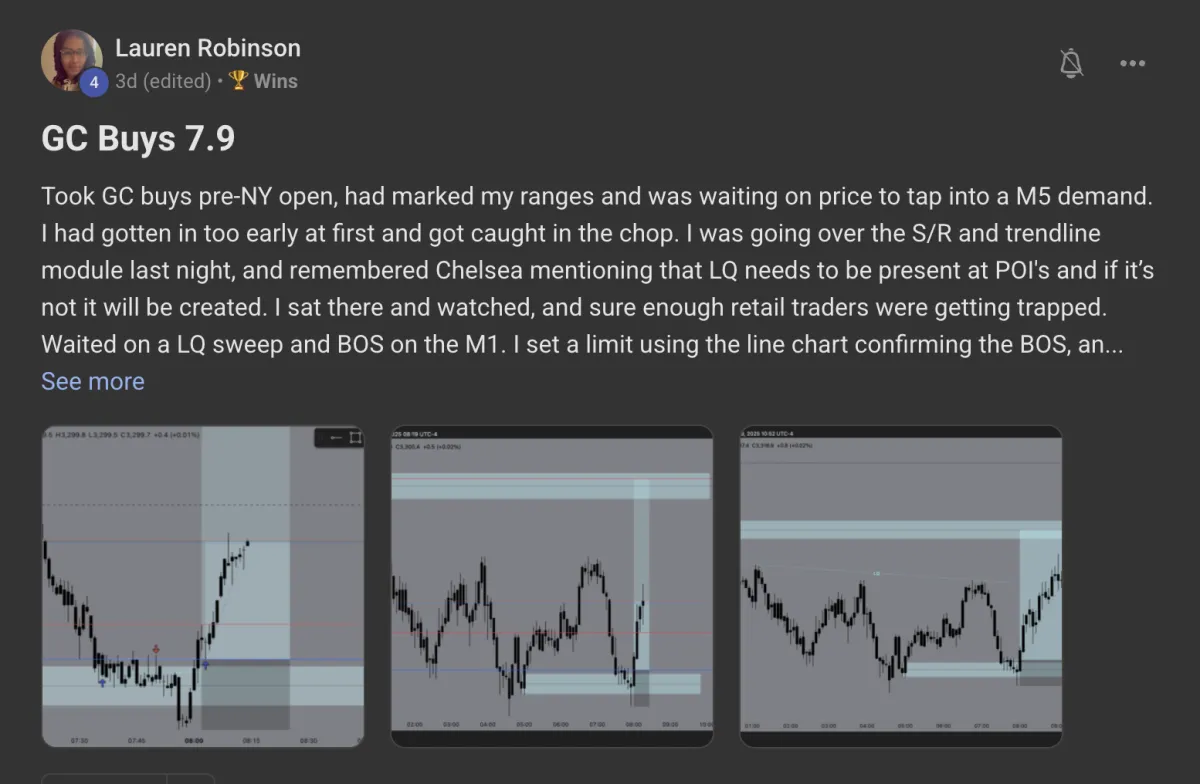
Task: Click blue up-arrow marker near 07:30 low
Action: [102, 682]
